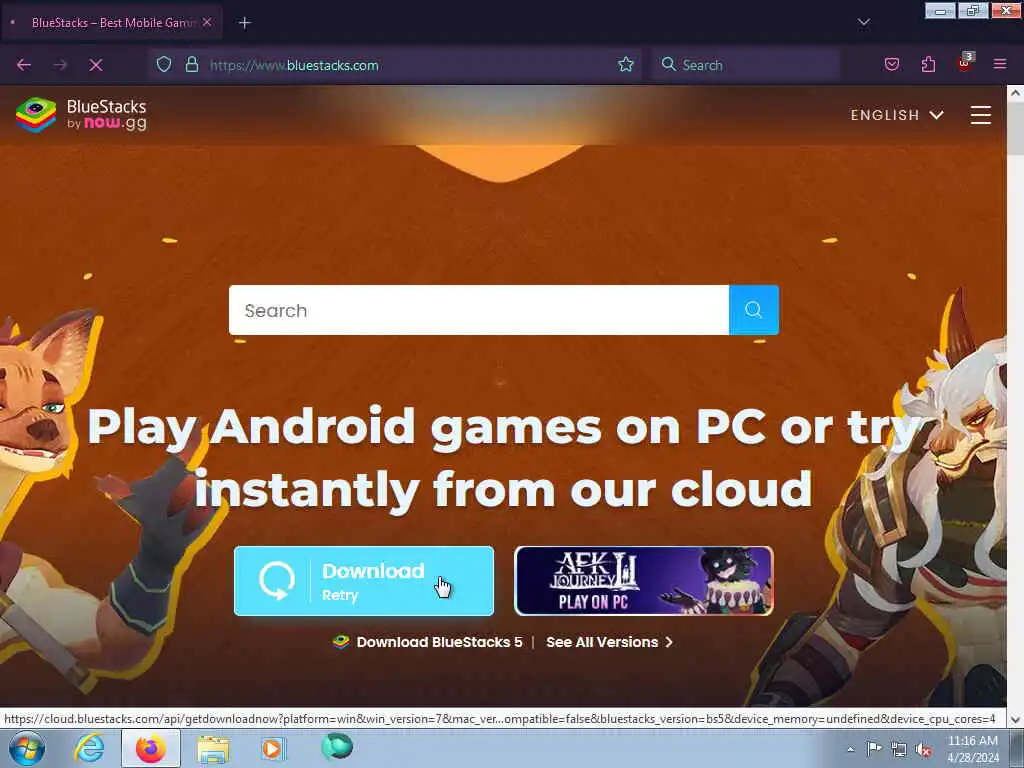The height and width of the screenshot is (768, 1024).
Task: Click the page Search input field
Action: coord(479,310)
